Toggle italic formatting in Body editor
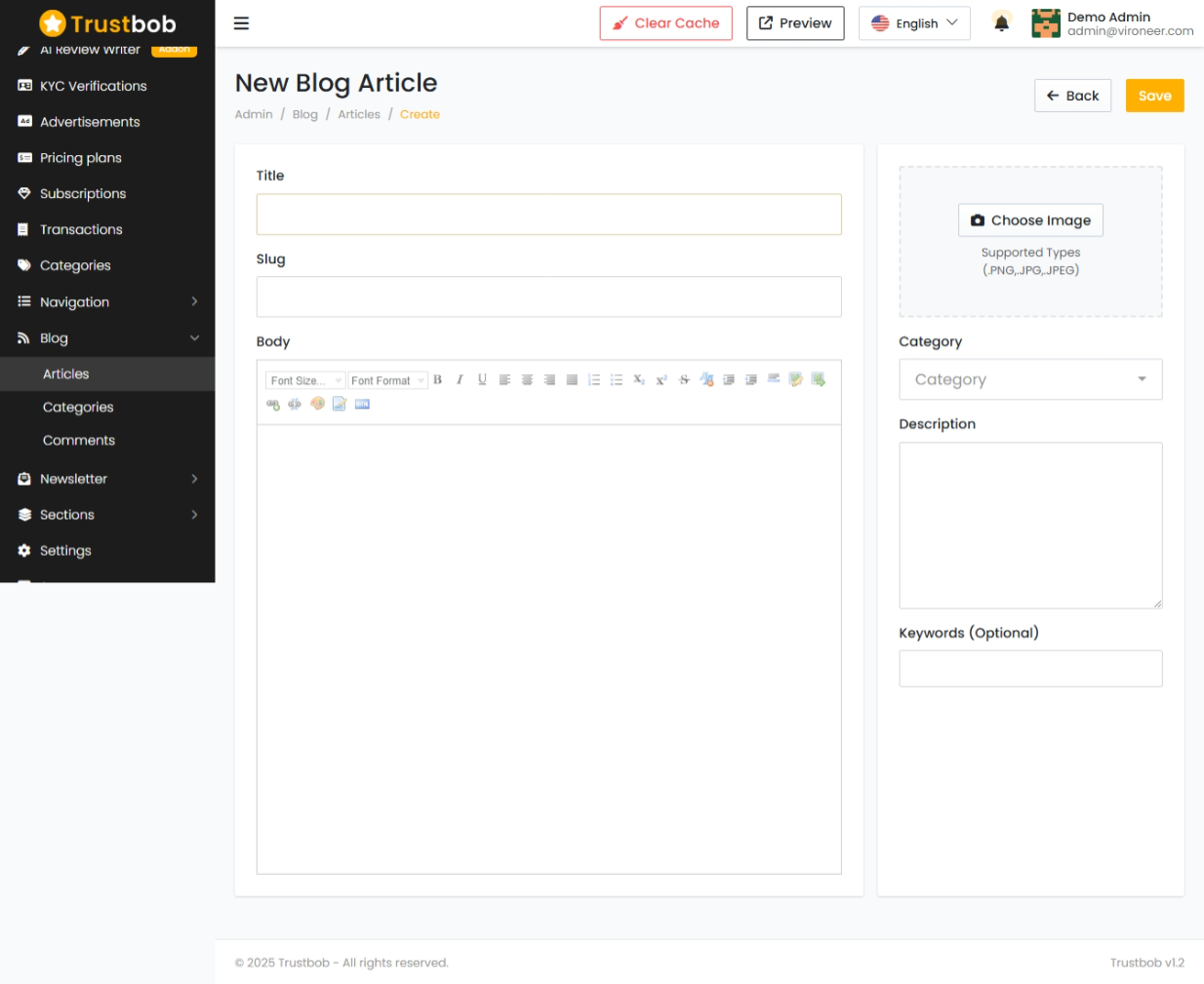 click(x=460, y=379)
